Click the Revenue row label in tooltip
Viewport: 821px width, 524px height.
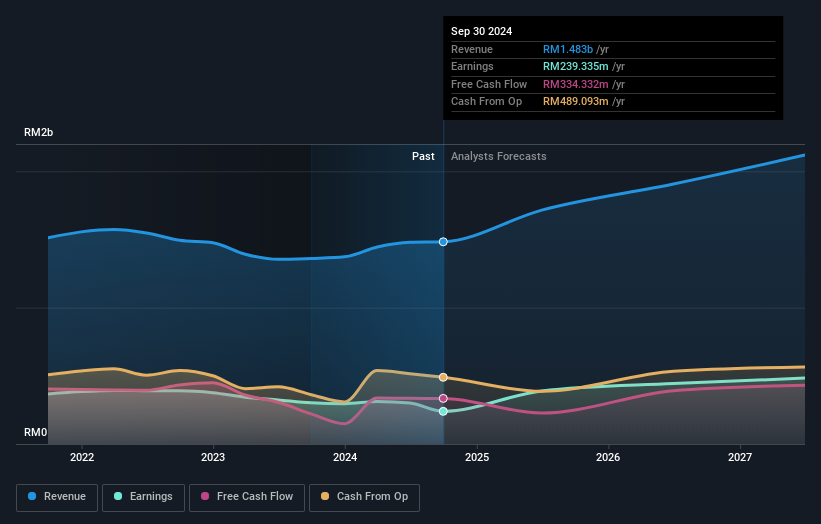[472, 49]
